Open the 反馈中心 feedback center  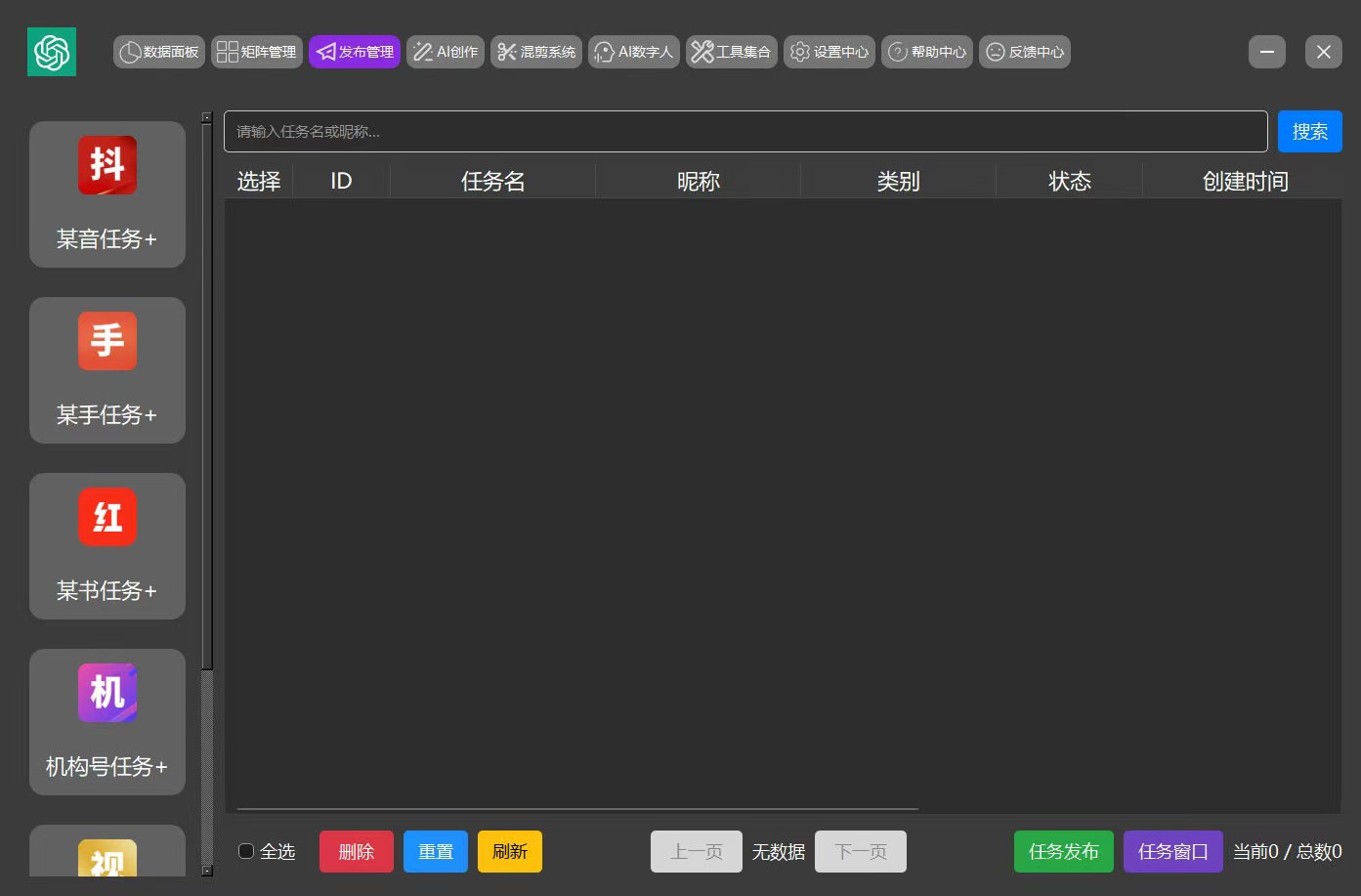click(1025, 52)
